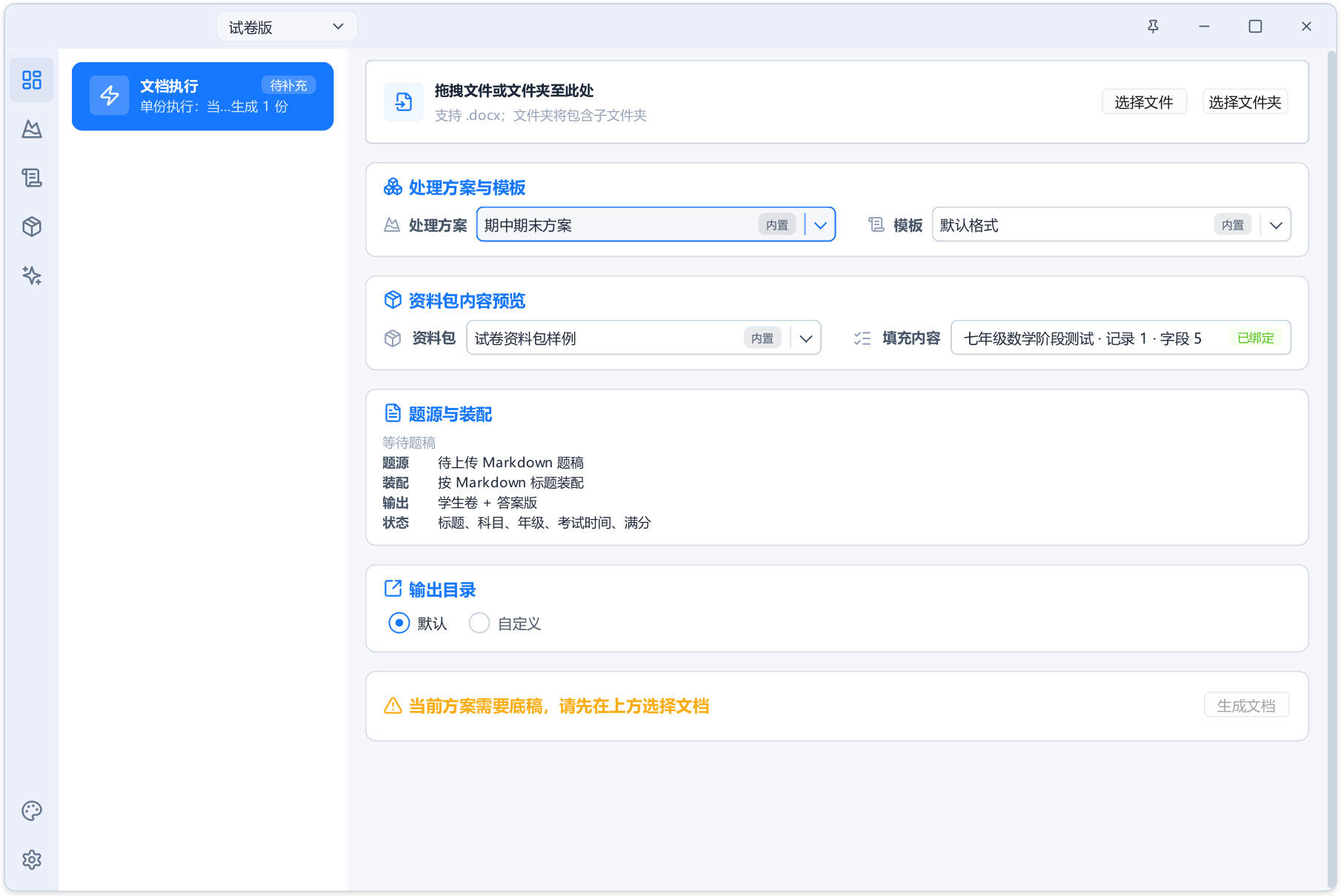1341x896 pixels.
Task: Expand the 资料包 dropdown arrow
Action: [x=806, y=338]
